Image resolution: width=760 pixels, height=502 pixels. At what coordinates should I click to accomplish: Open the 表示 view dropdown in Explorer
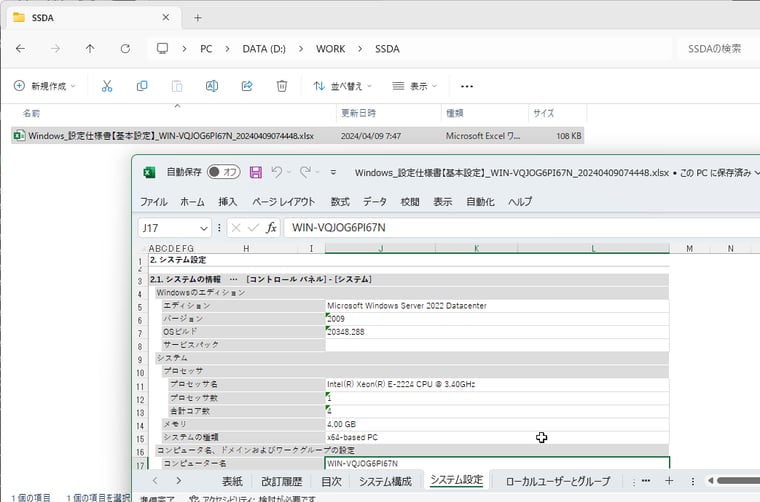point(414,86)
